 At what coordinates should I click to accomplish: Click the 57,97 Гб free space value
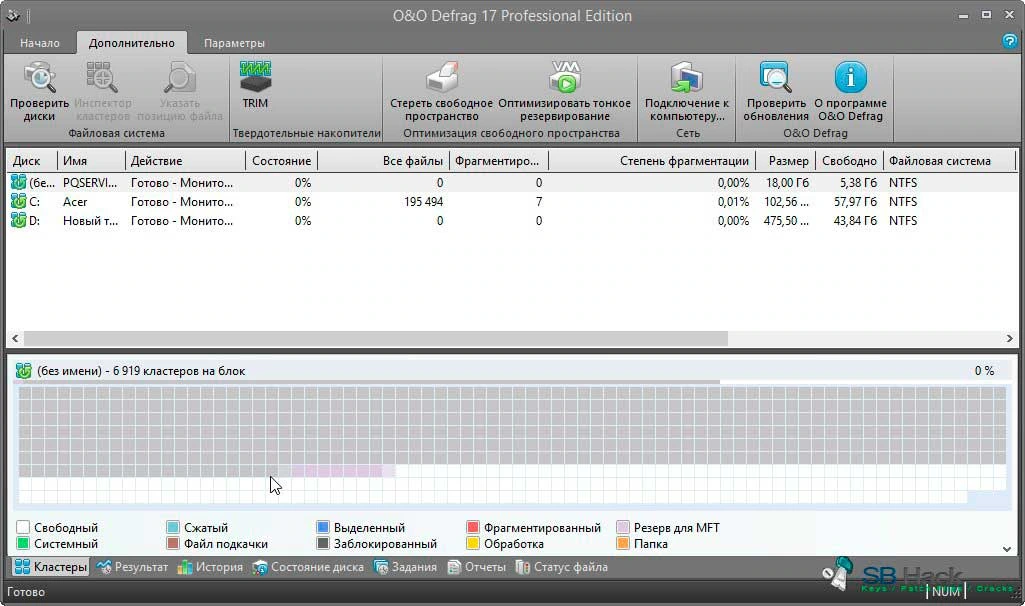(x=855, y=202)
